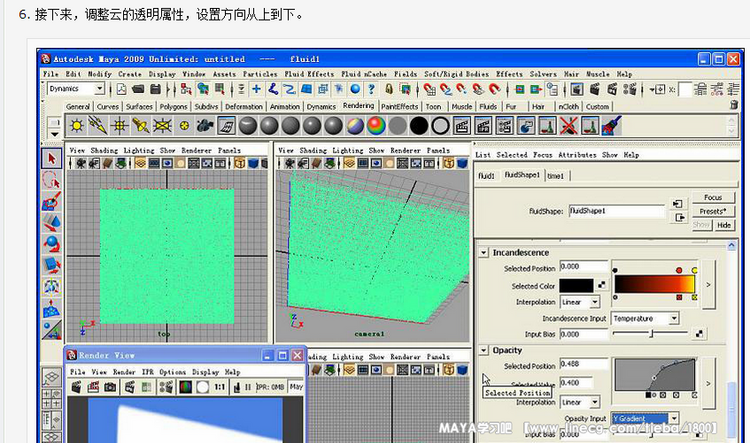The width and height of the screenshot is (750, 443).
Task: Select the red marker on incandescence ramp
Action: click(x=679, y=270)
